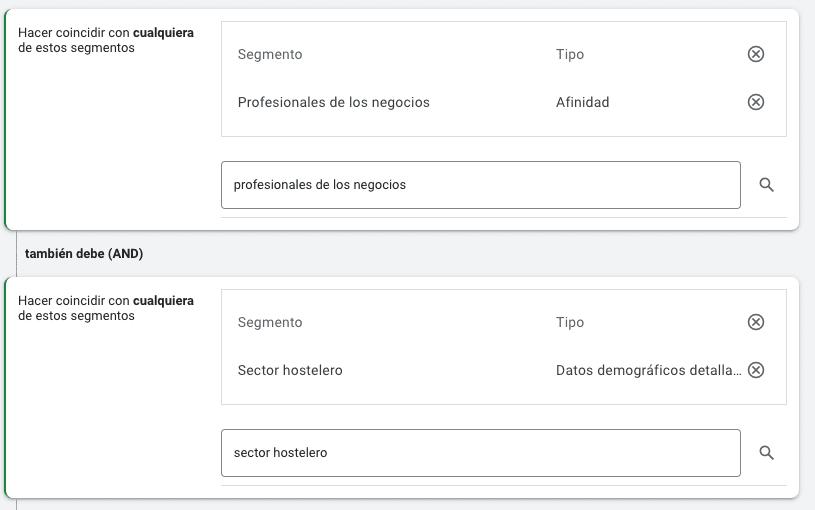Click the first 'Hacer coincidir con cualquiera' label
Viewport: 815px width, 510px height.
click(106, 33)
